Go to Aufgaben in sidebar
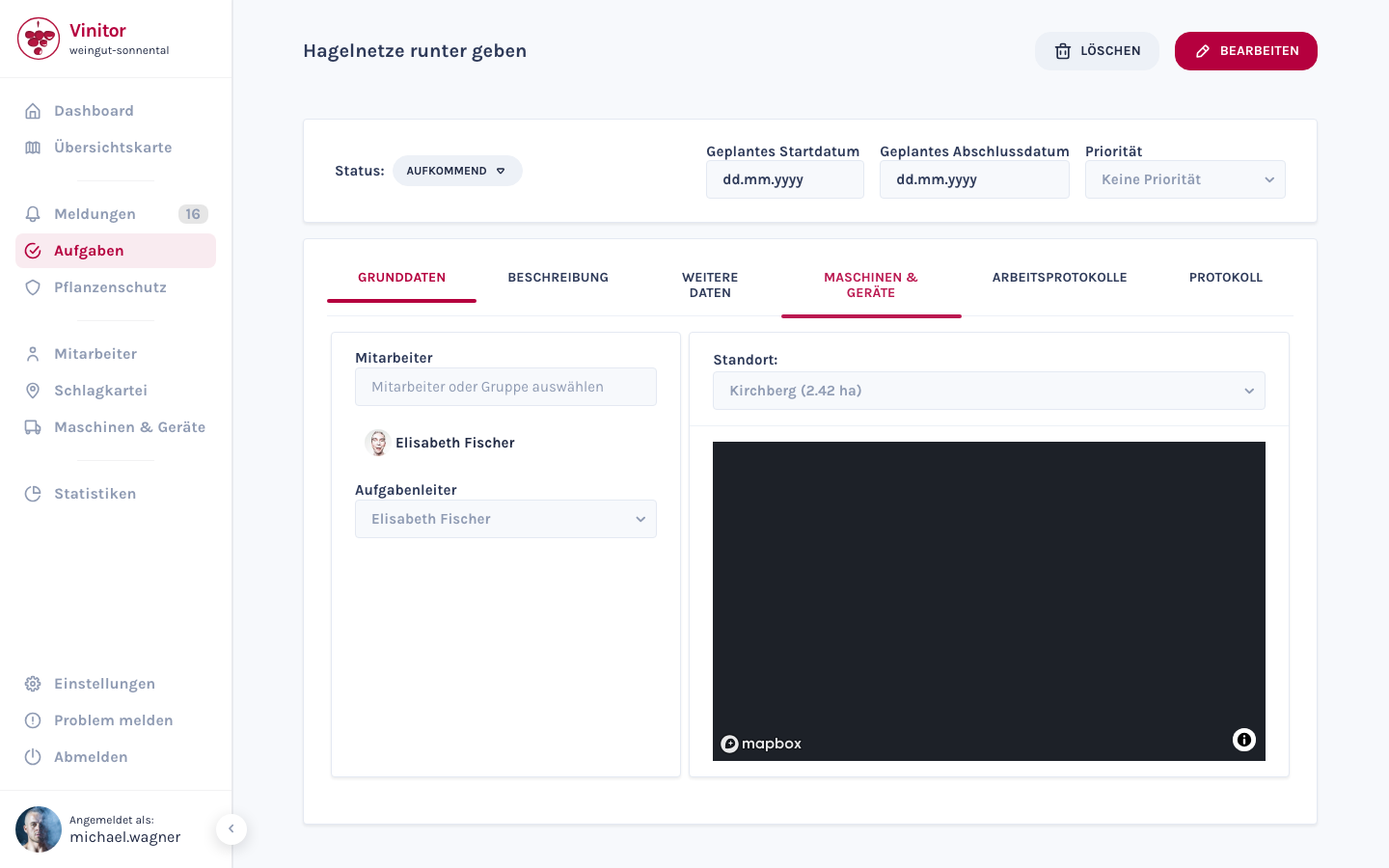This screenshot has width=1389, height=868. [116, 251]
